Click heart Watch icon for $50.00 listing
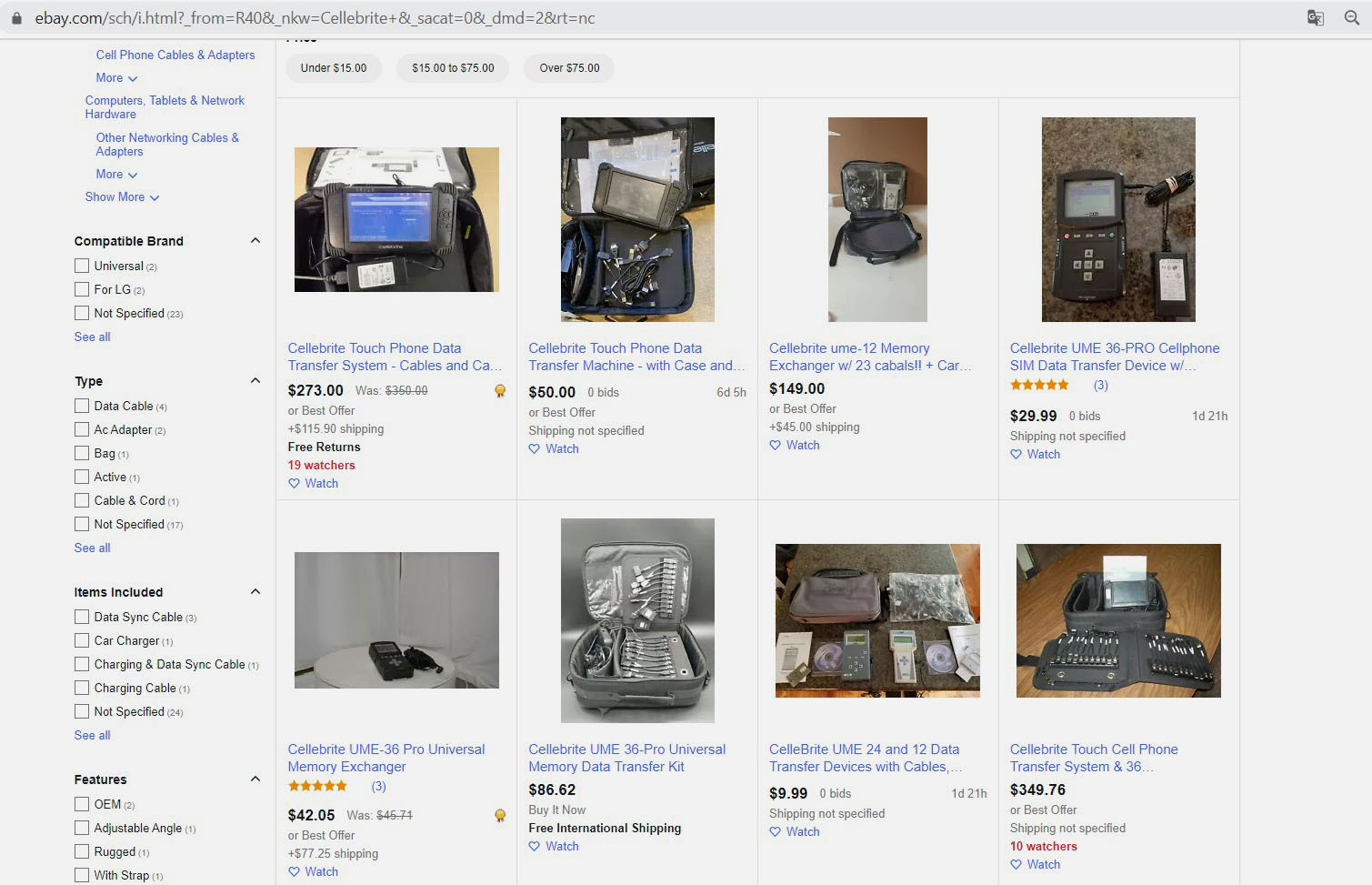1372x885 pixels. click(534, 449)
